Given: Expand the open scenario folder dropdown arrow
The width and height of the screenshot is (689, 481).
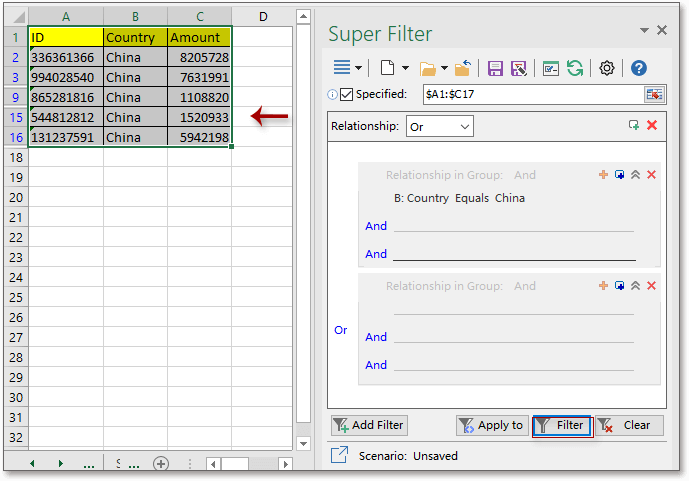Looking at the screenshot, I should 445,68.
